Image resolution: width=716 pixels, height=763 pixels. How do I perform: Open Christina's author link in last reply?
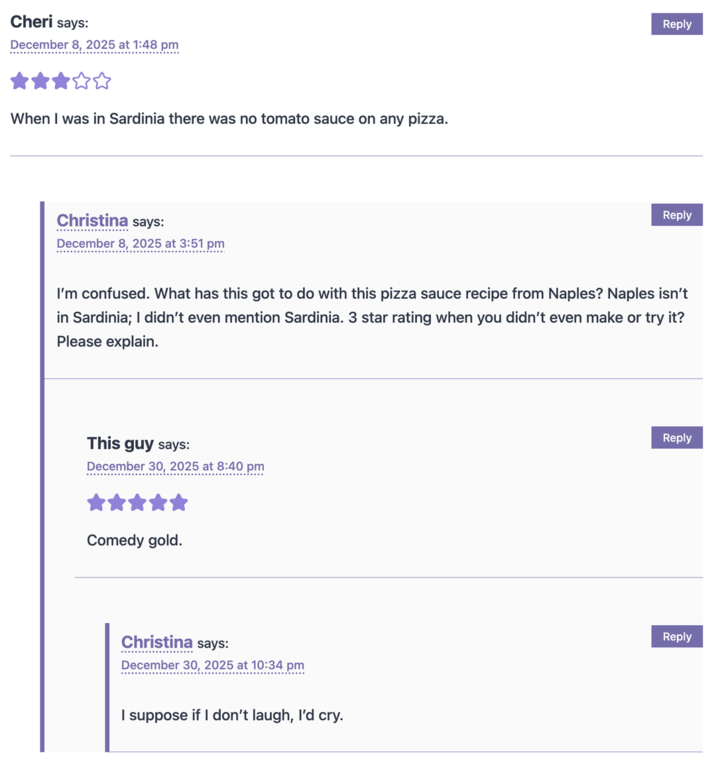click(157, 642)
